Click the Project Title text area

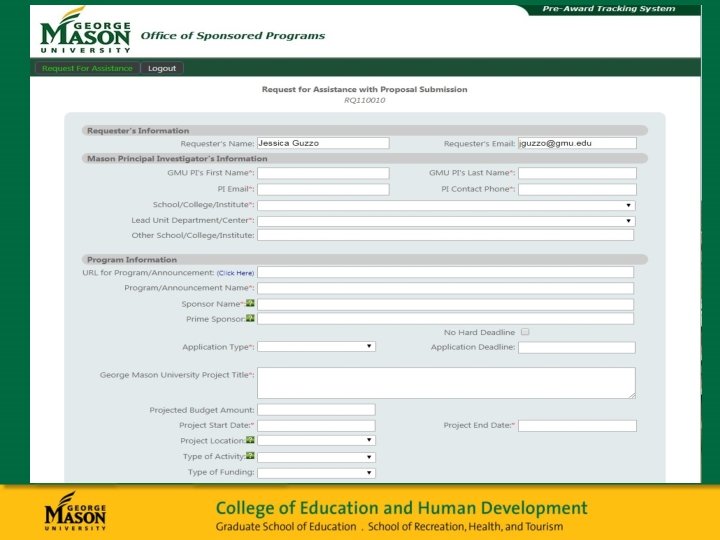(x=446, y=382)
